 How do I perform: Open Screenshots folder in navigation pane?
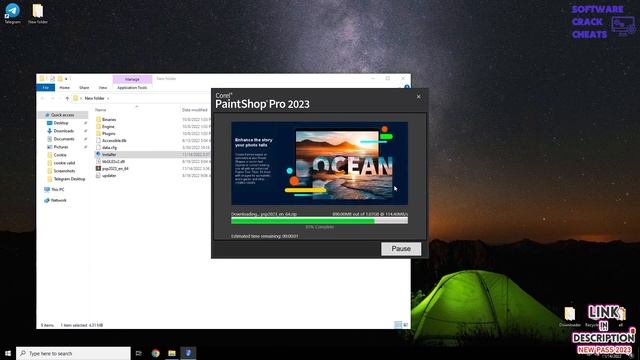point(64,171)
